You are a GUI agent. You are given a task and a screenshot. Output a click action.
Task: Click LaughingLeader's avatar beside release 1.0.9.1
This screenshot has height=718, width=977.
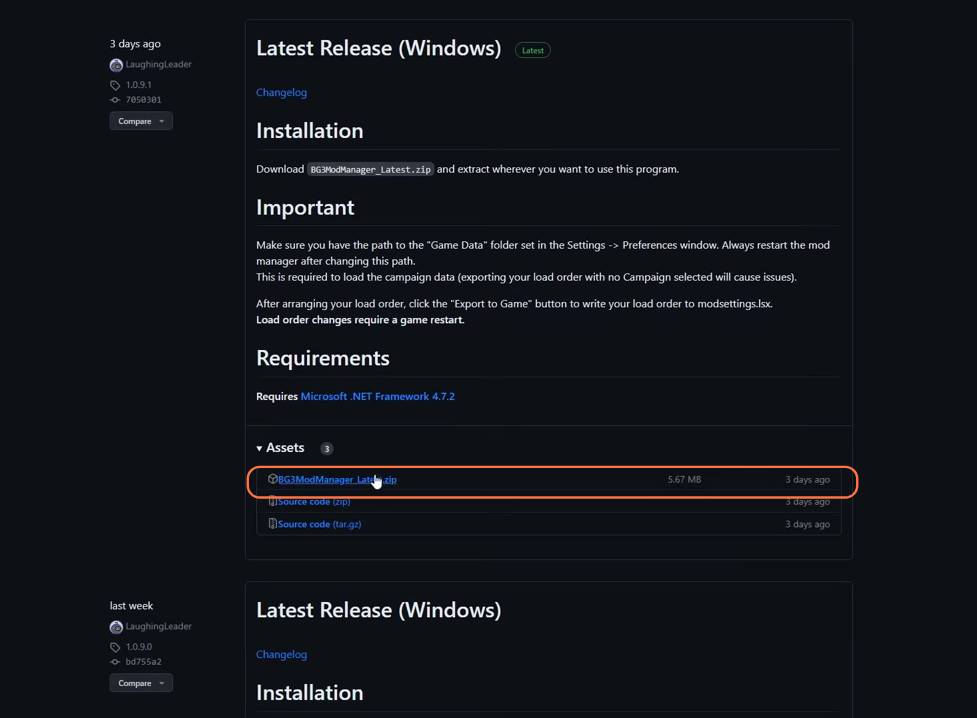coord(116,65)
